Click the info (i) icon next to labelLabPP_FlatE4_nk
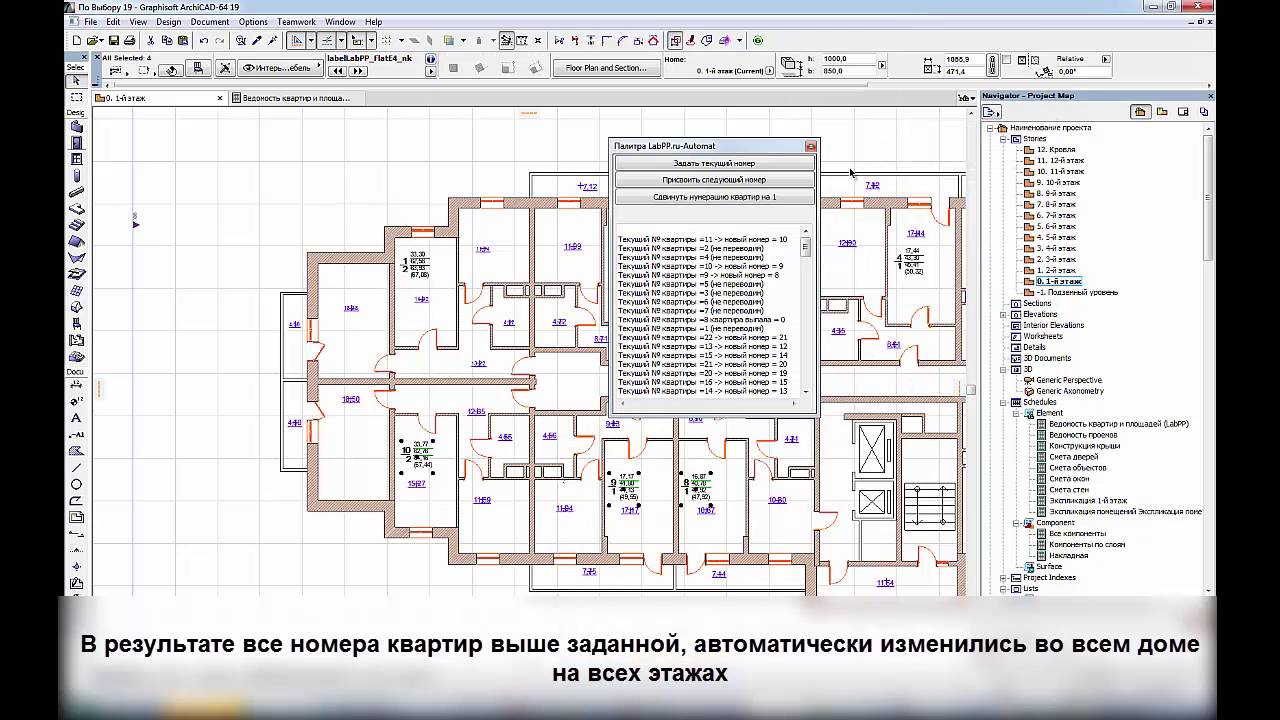1280x720 pixels. click(x=431, y=59)
